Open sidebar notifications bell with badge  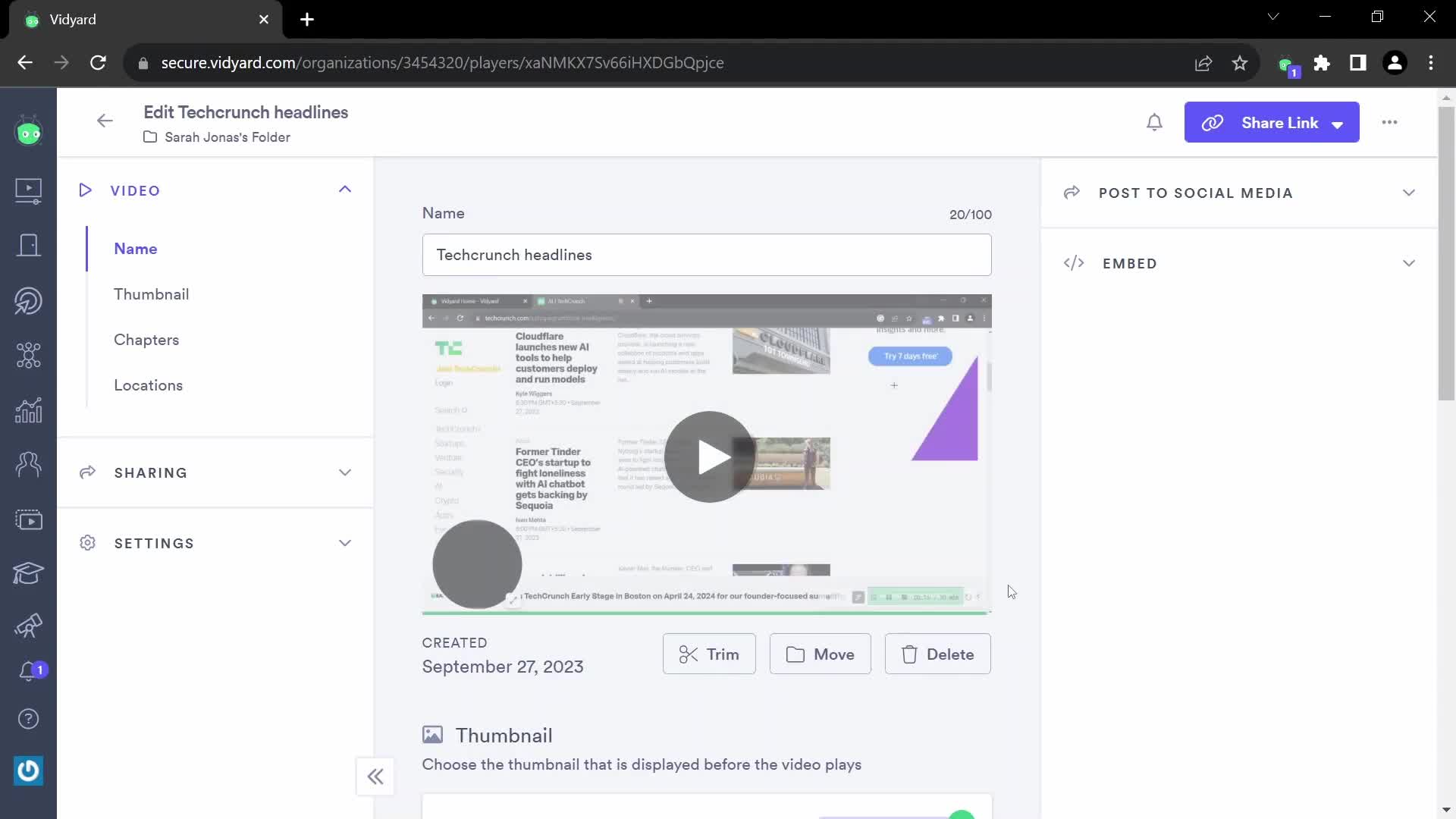point(30,671)
